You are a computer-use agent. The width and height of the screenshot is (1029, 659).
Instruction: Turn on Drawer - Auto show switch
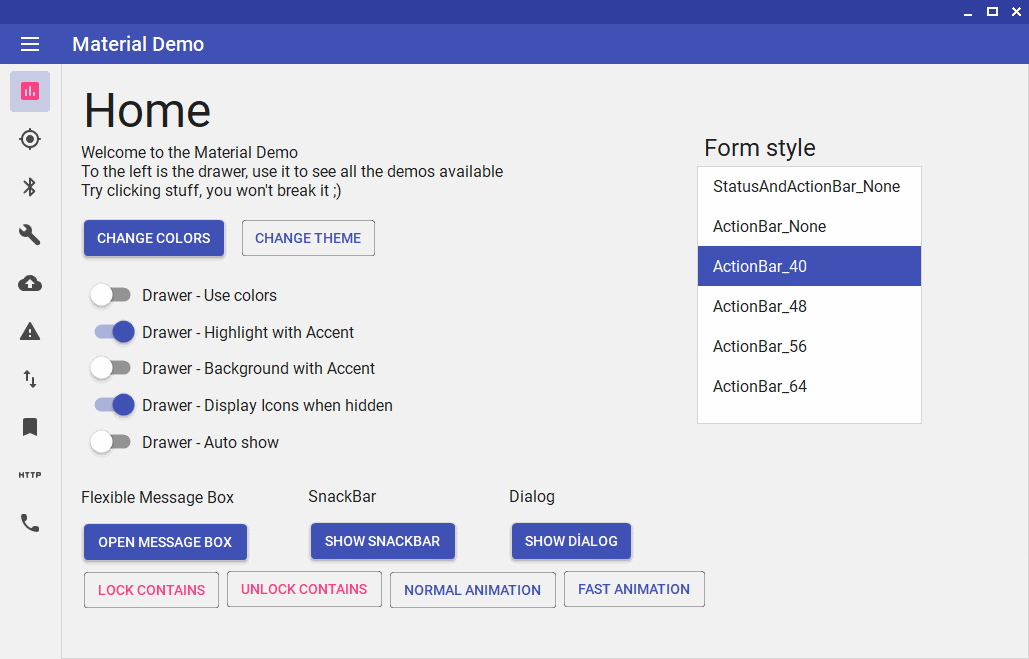pyautogui.click(x=111, y=442)
